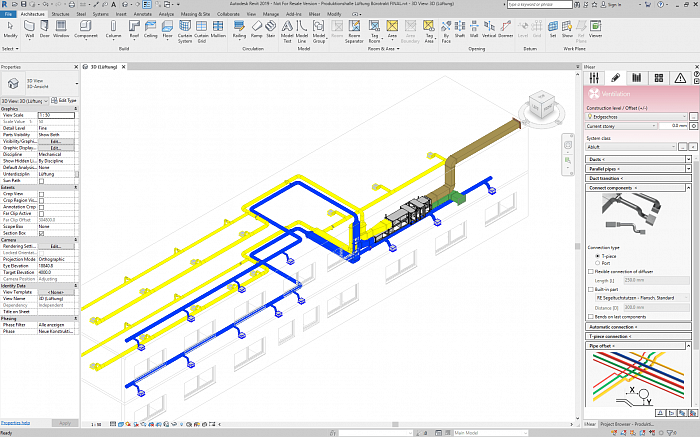Click the View Template None button
This screenshot has height=437, width=700.
(x=56, y=292)
